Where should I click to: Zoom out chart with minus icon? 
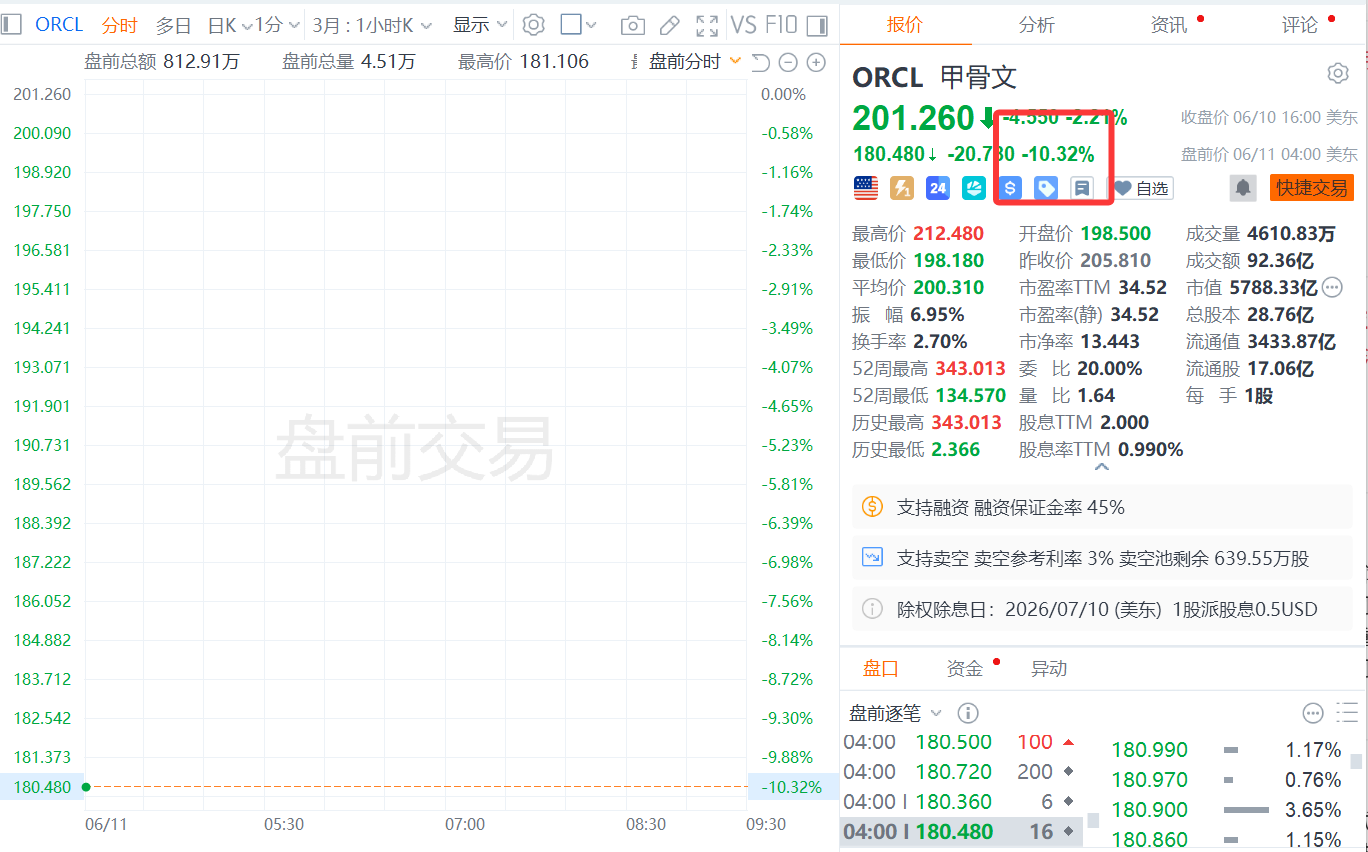(788, 62)
